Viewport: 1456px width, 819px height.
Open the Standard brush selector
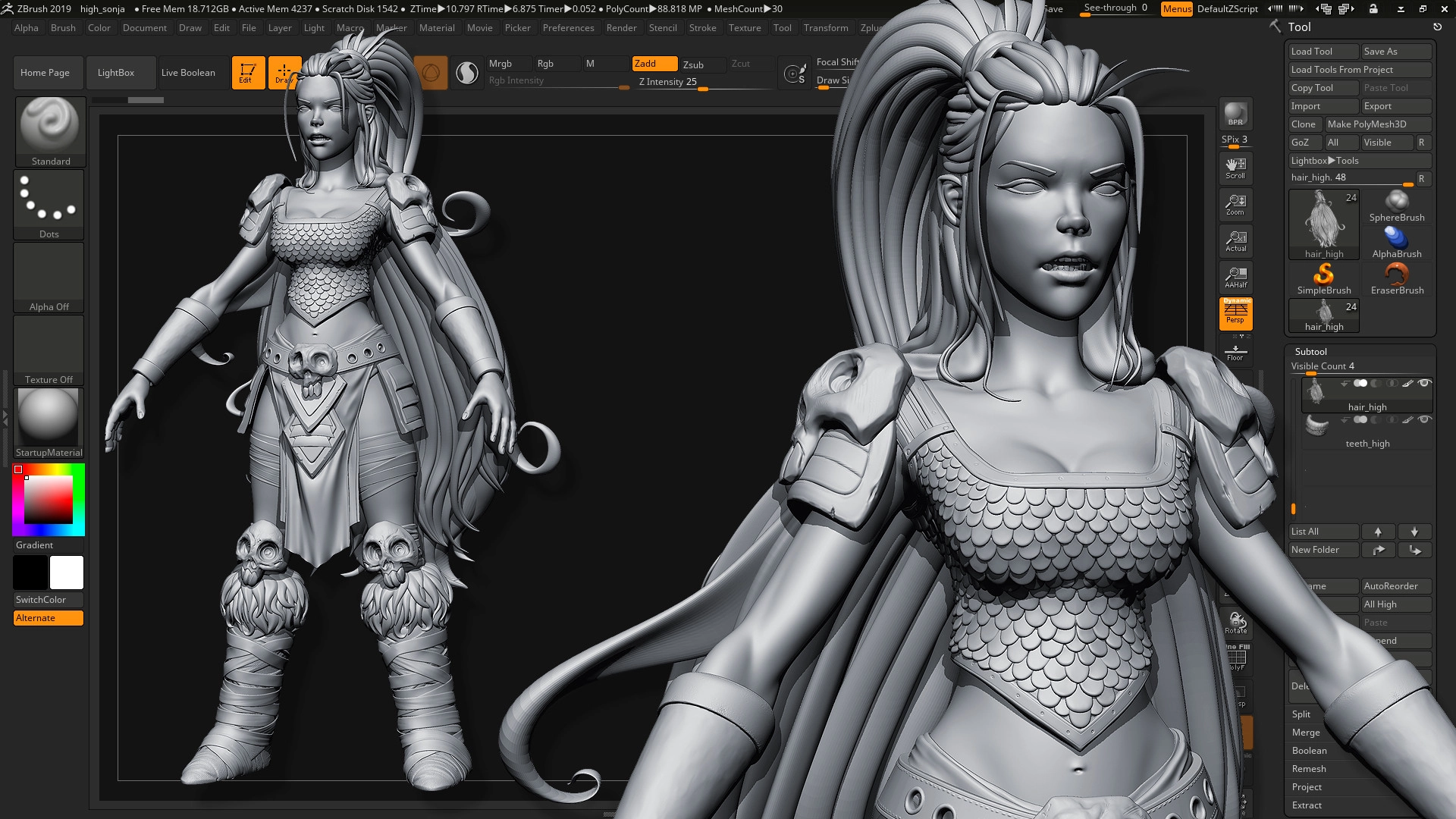click(x=50, y=130)
